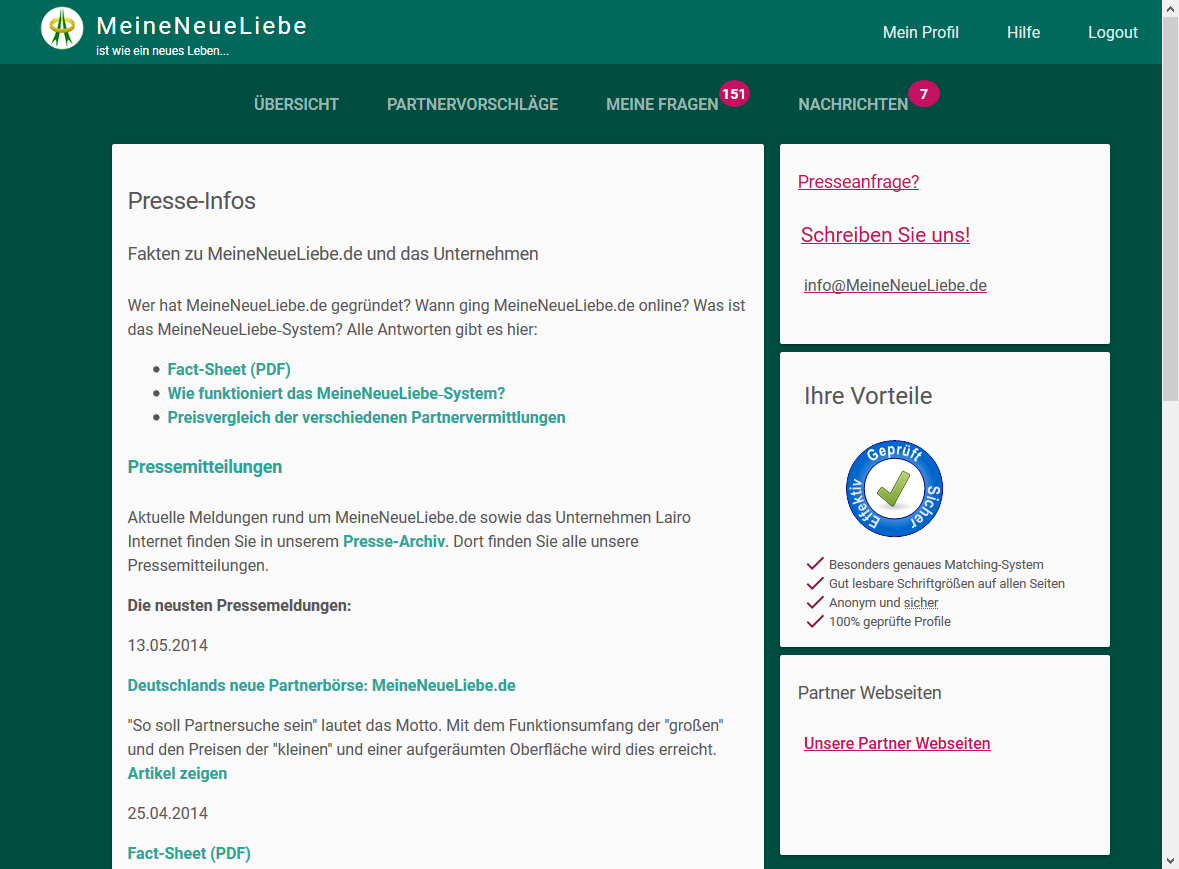The image size is (1179, 869).
Task: Click the scrollbar down arrow
Action: pos(1170,859)
